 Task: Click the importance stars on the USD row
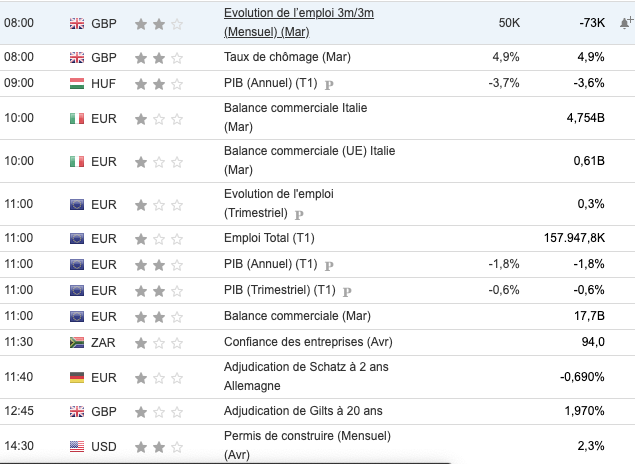(x=160, y=445)
